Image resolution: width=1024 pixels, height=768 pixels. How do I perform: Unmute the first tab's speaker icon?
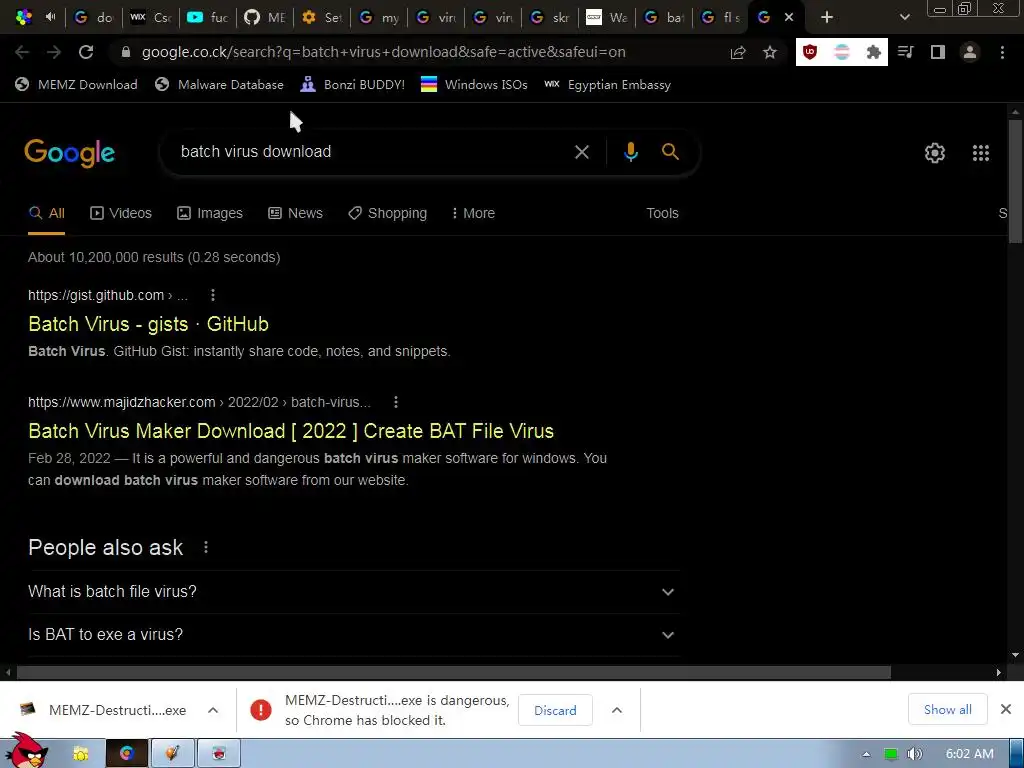coord(50,17)
